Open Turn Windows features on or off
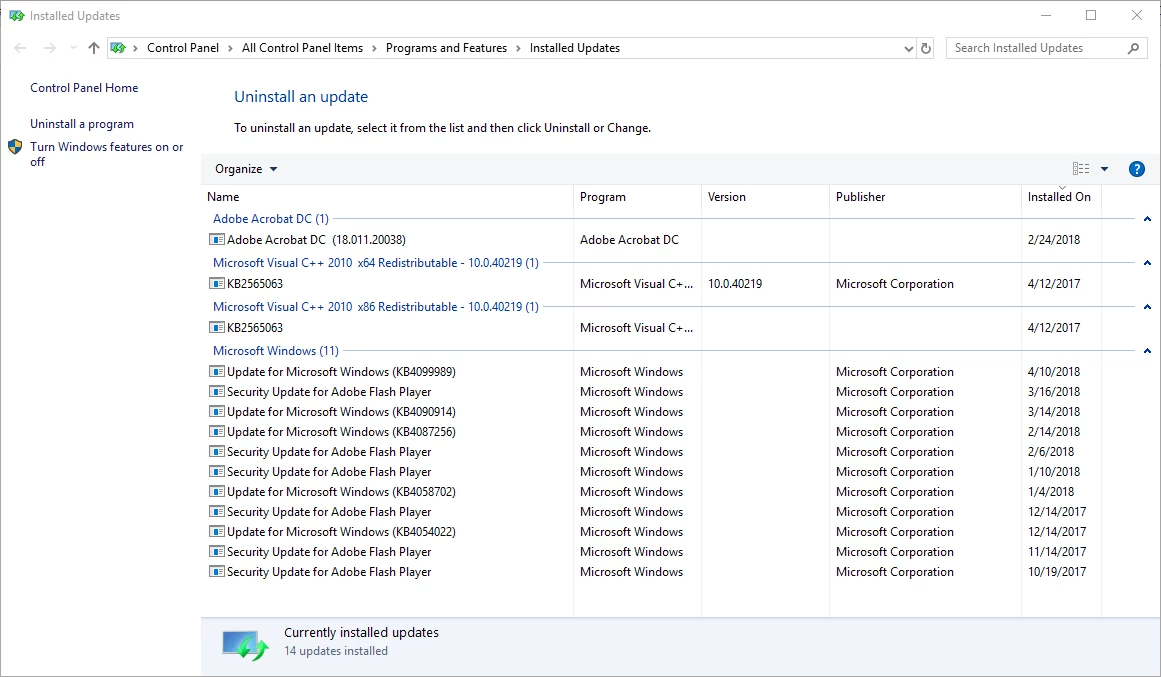This screenshot has height=677, width=1161. point(107,154)
